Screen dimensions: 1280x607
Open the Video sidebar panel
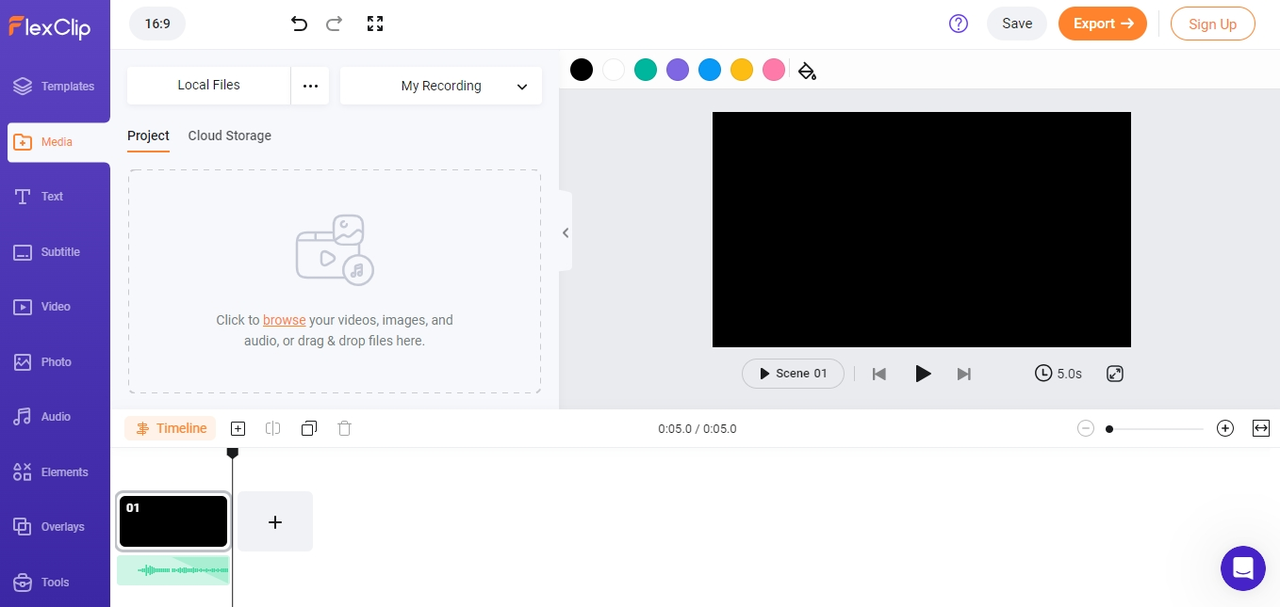55,307
